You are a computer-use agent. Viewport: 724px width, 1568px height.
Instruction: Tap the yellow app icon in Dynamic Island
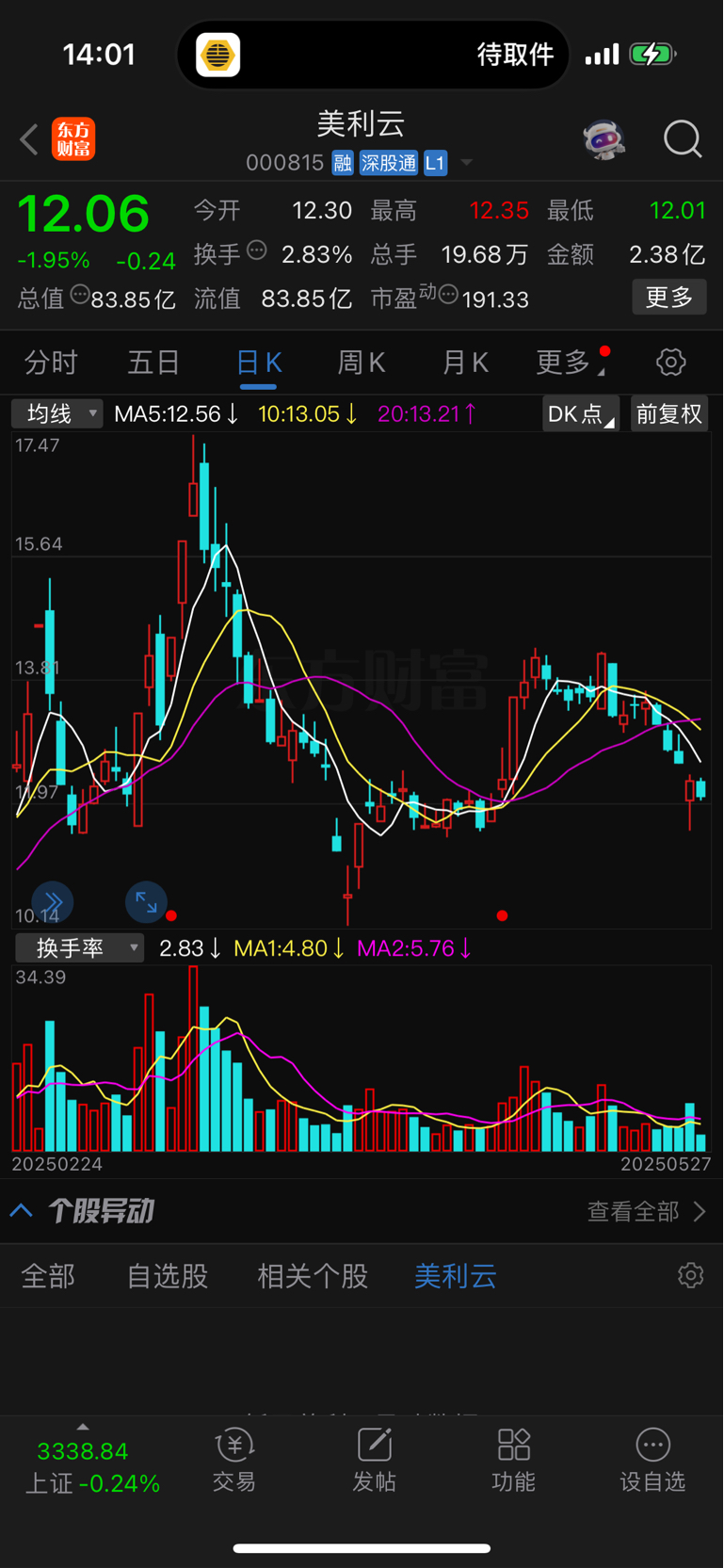tap(217, 55)
